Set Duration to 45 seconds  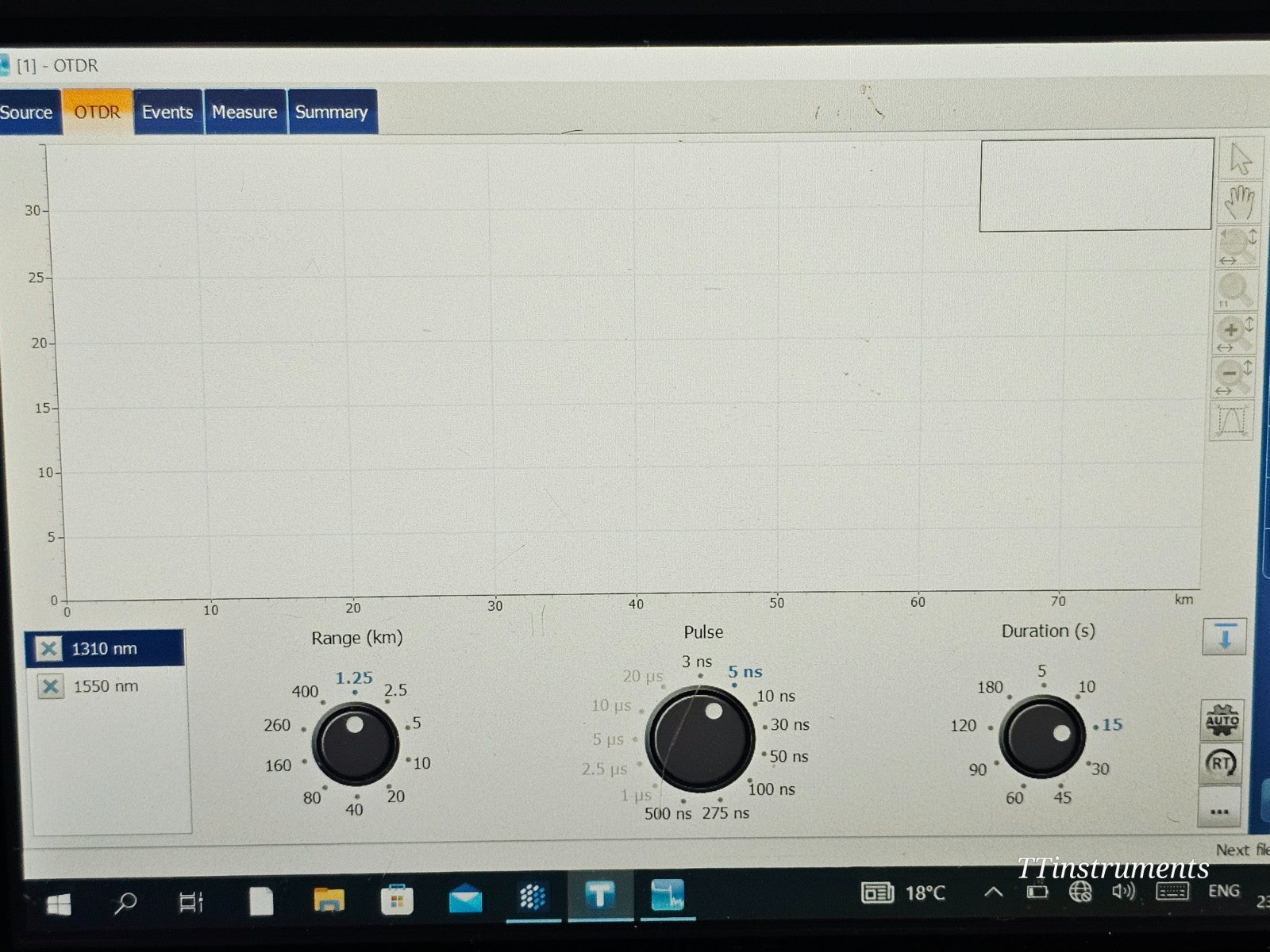click(1062, 797)
